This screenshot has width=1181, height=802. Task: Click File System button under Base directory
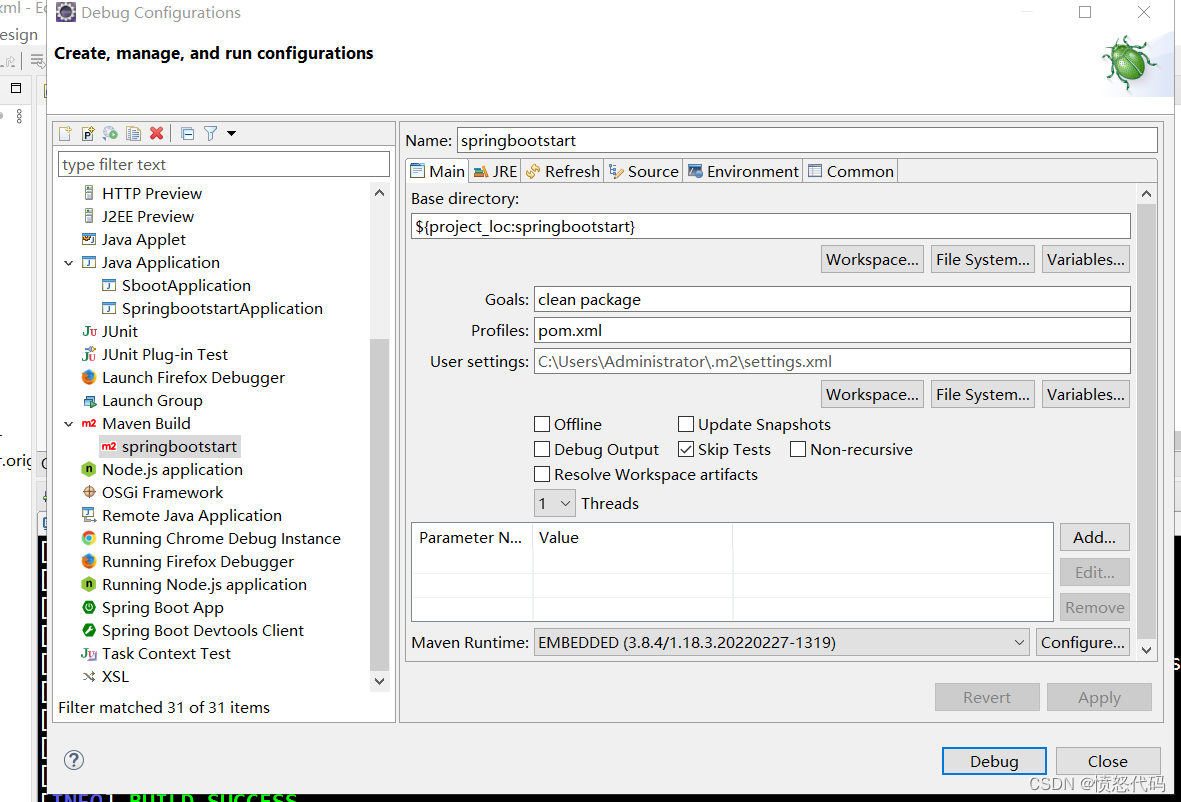coord(983,260)
